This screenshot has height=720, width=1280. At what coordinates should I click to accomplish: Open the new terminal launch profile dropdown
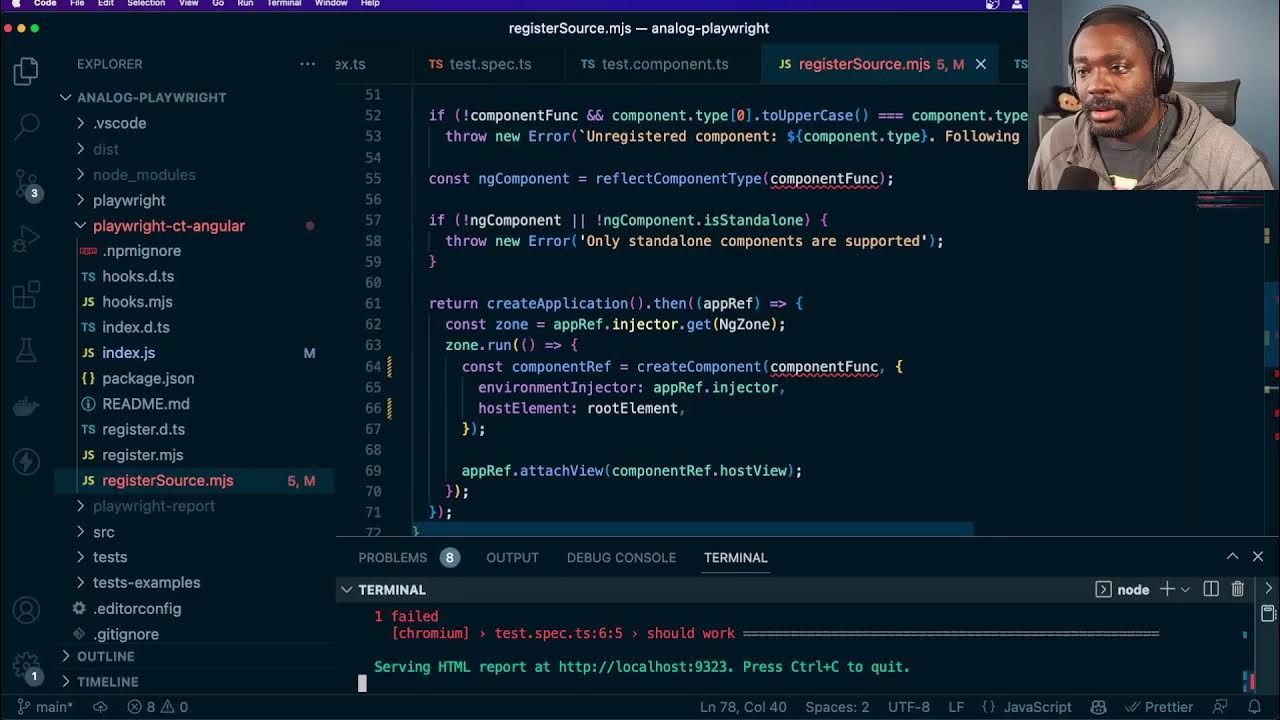click(x=1185, y=589)
